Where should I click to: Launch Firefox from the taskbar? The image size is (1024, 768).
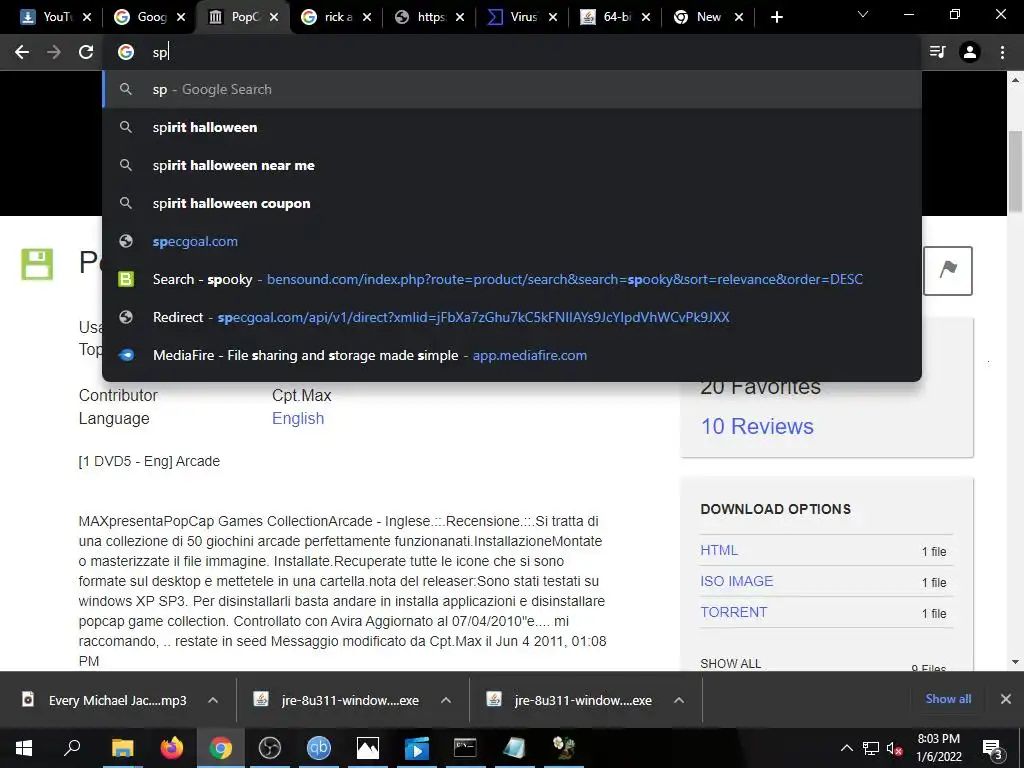(172, 748)
